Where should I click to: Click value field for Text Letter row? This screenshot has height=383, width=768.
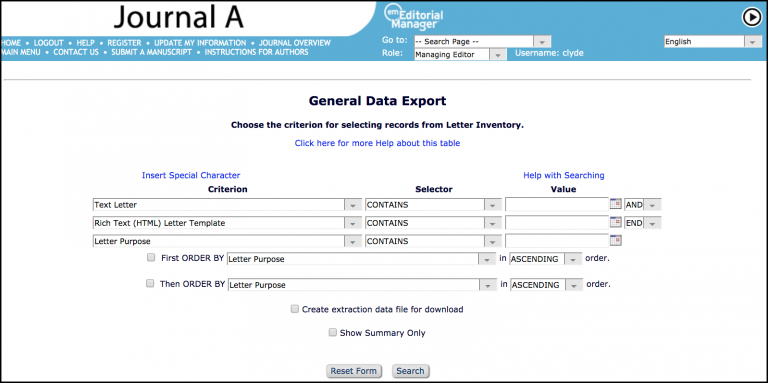(557, 205)
